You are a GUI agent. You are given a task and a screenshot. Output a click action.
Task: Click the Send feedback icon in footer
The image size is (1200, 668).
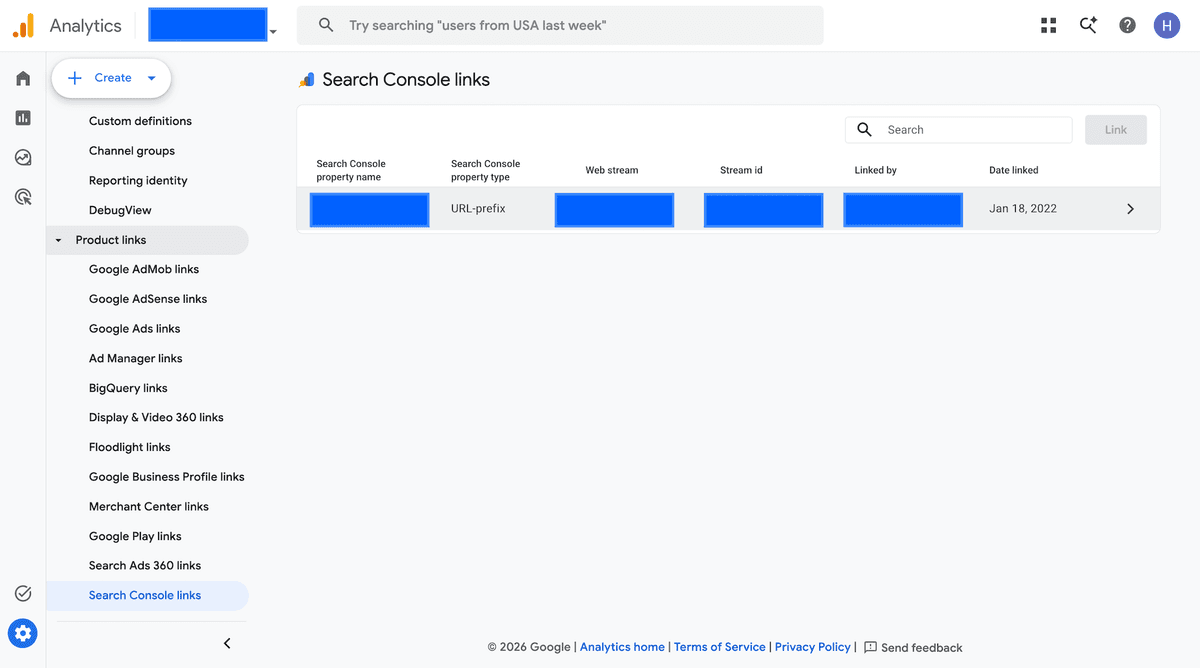(x=870, y=647)
